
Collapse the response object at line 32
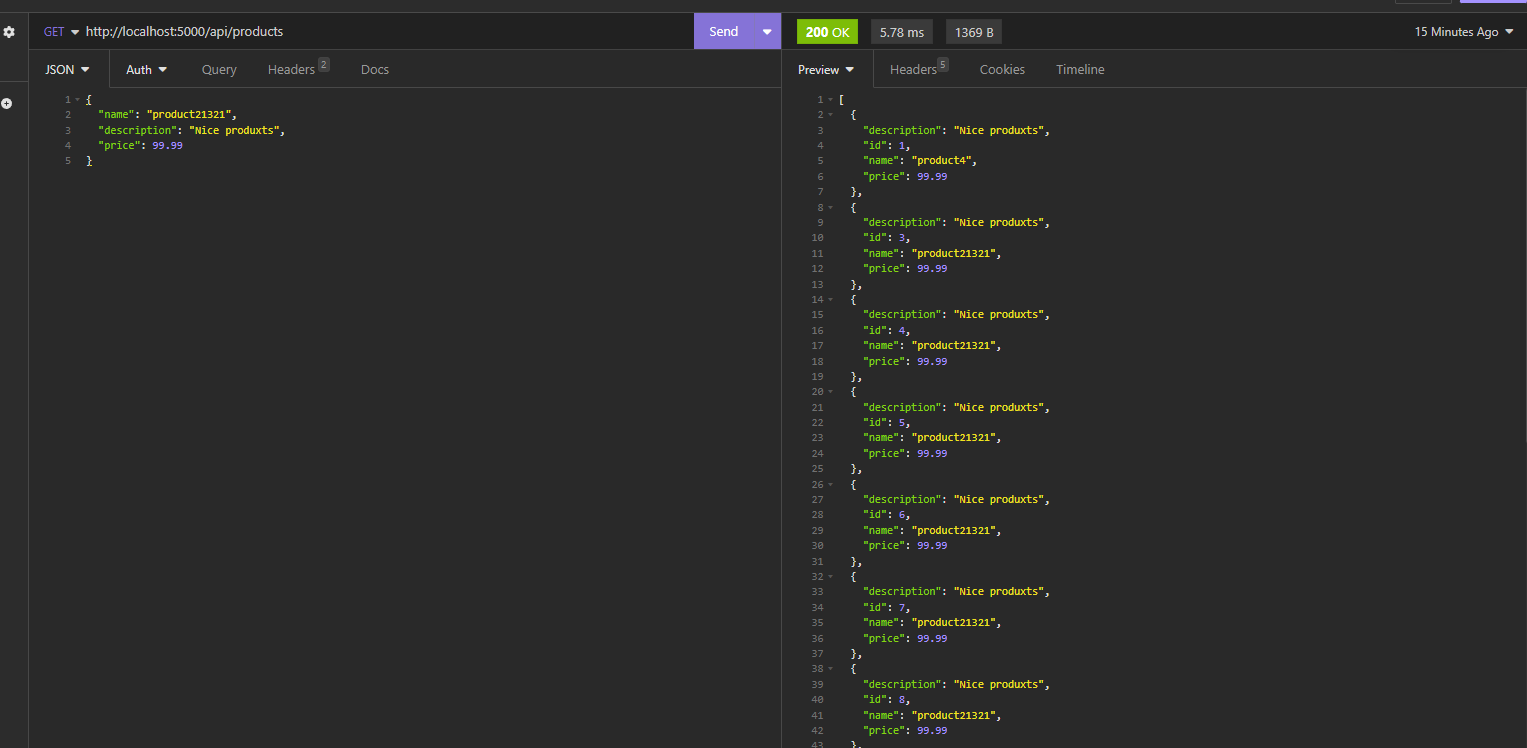(830, 576)
